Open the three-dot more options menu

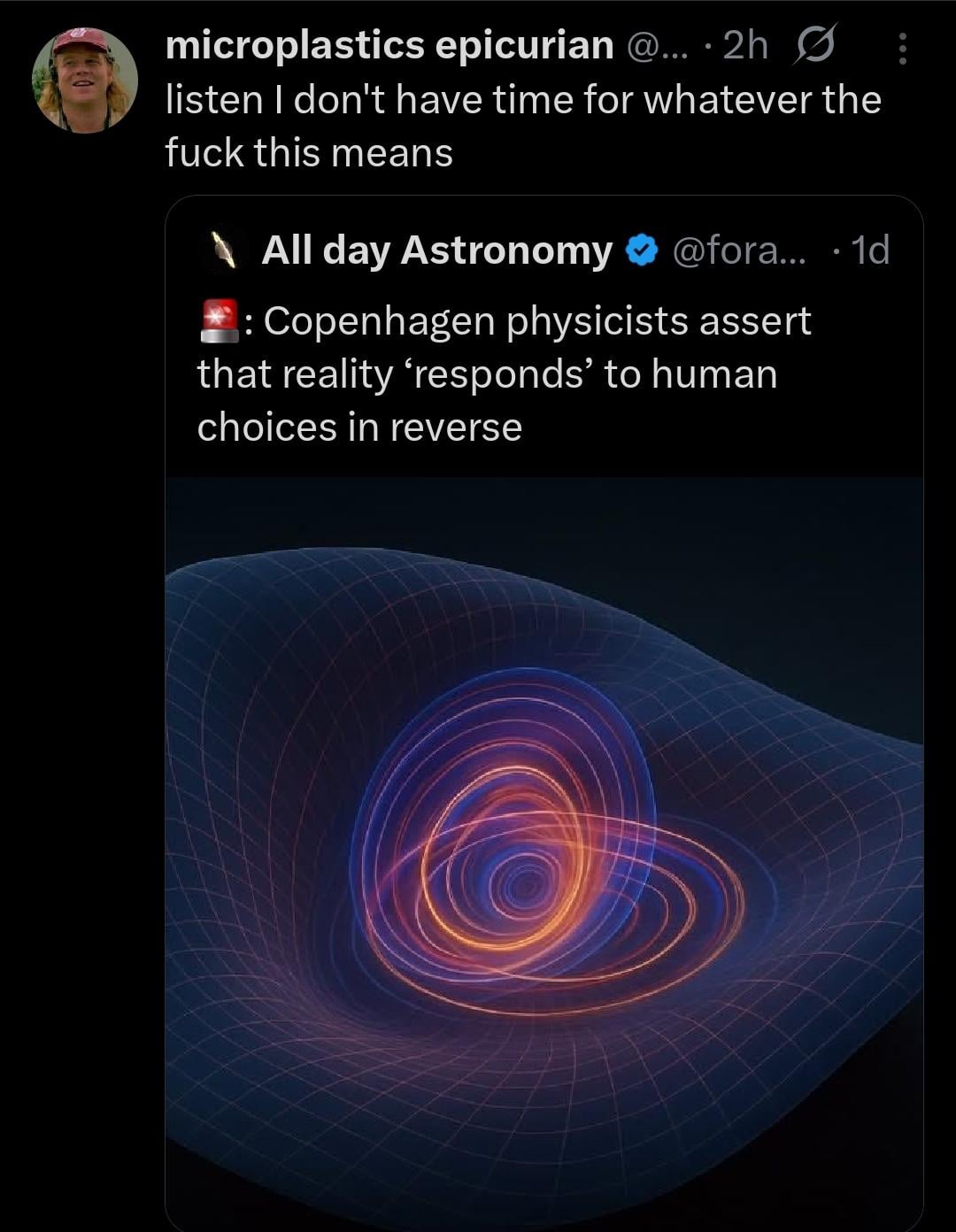coord(902,49)
